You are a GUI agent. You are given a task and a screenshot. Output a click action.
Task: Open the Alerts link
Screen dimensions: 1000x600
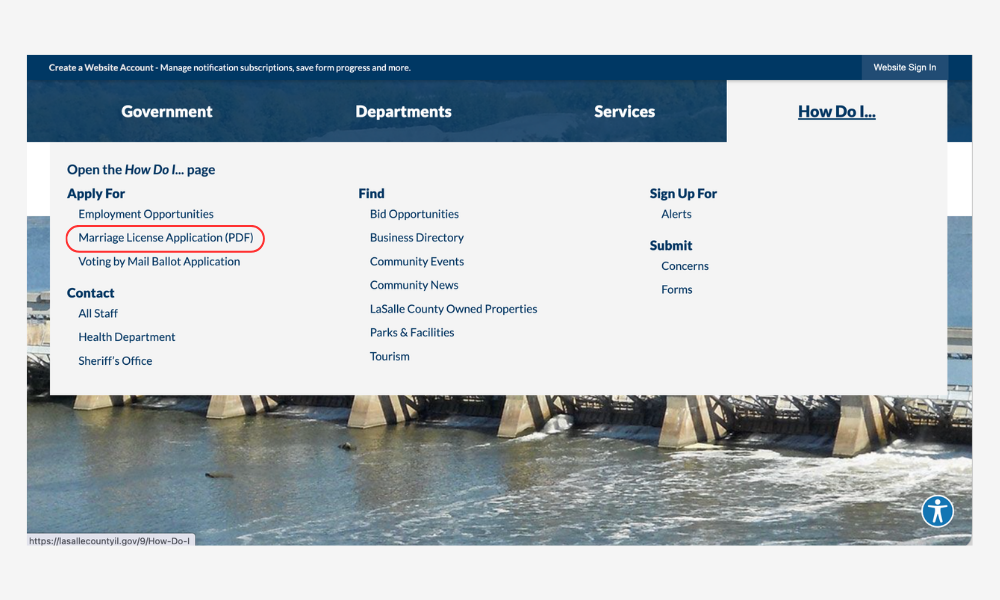click(677, 214)
